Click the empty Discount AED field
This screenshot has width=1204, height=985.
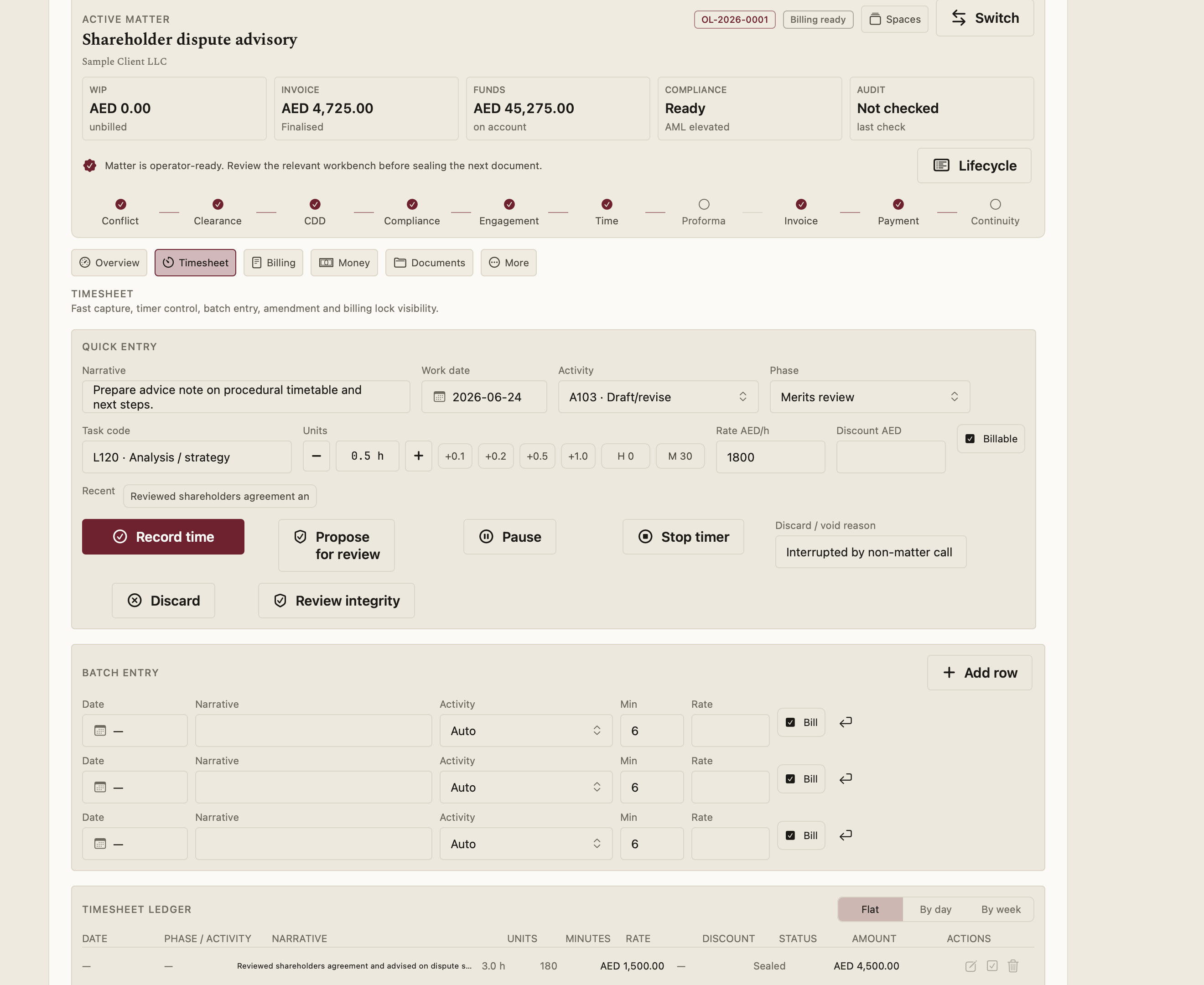point(891,457)
